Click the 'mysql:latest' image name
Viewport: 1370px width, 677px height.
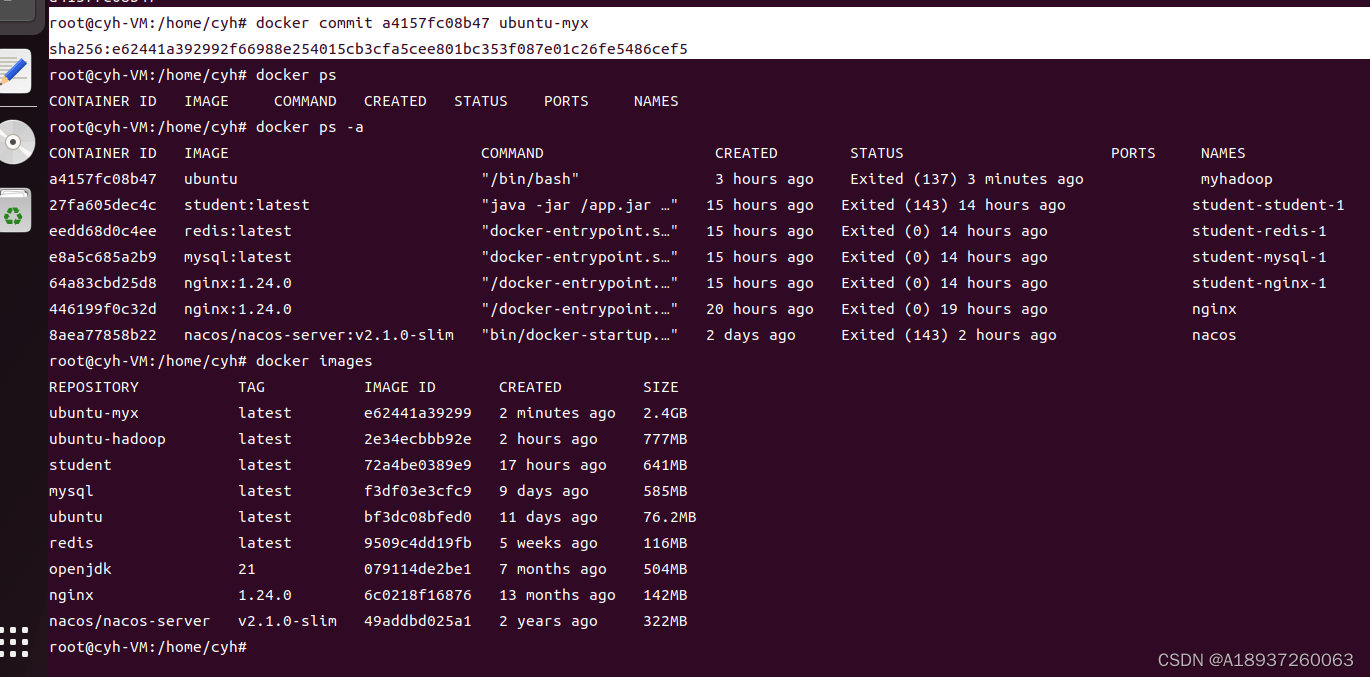point(238,257)
